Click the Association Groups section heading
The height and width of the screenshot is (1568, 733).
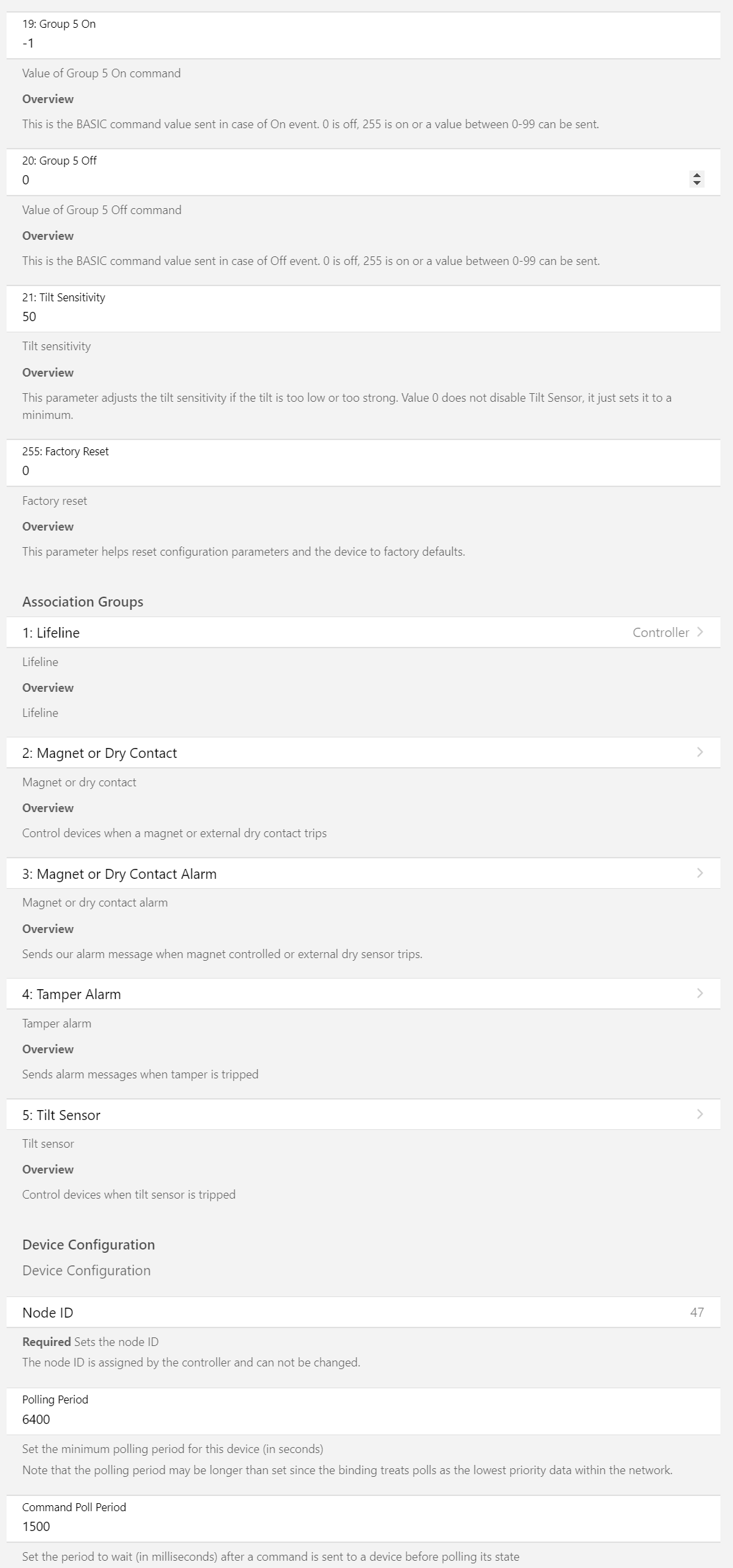tap(83, 602)
